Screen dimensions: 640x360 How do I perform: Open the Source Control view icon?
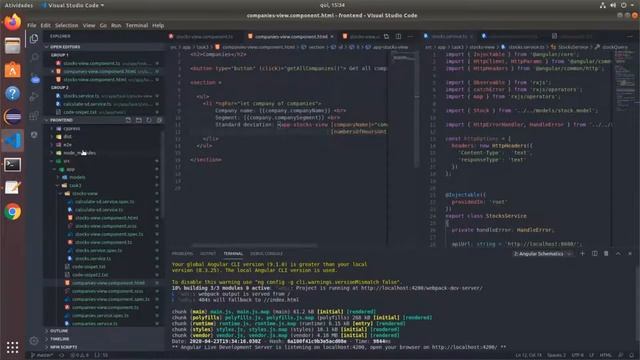[x=35, y=78]
